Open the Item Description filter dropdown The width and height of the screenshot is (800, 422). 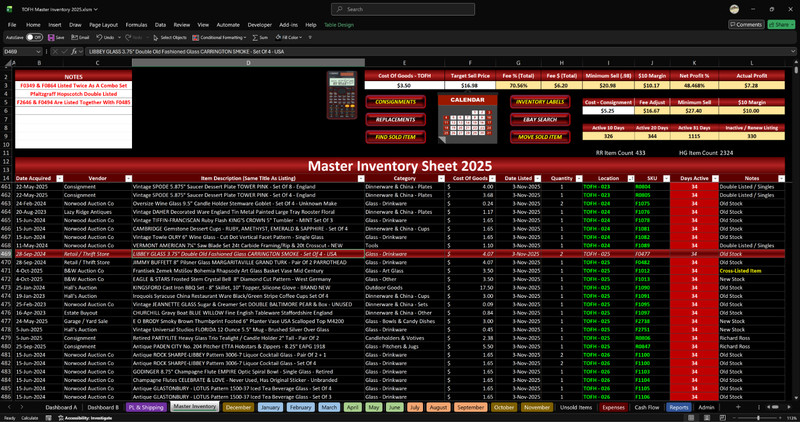click(361, 179)
